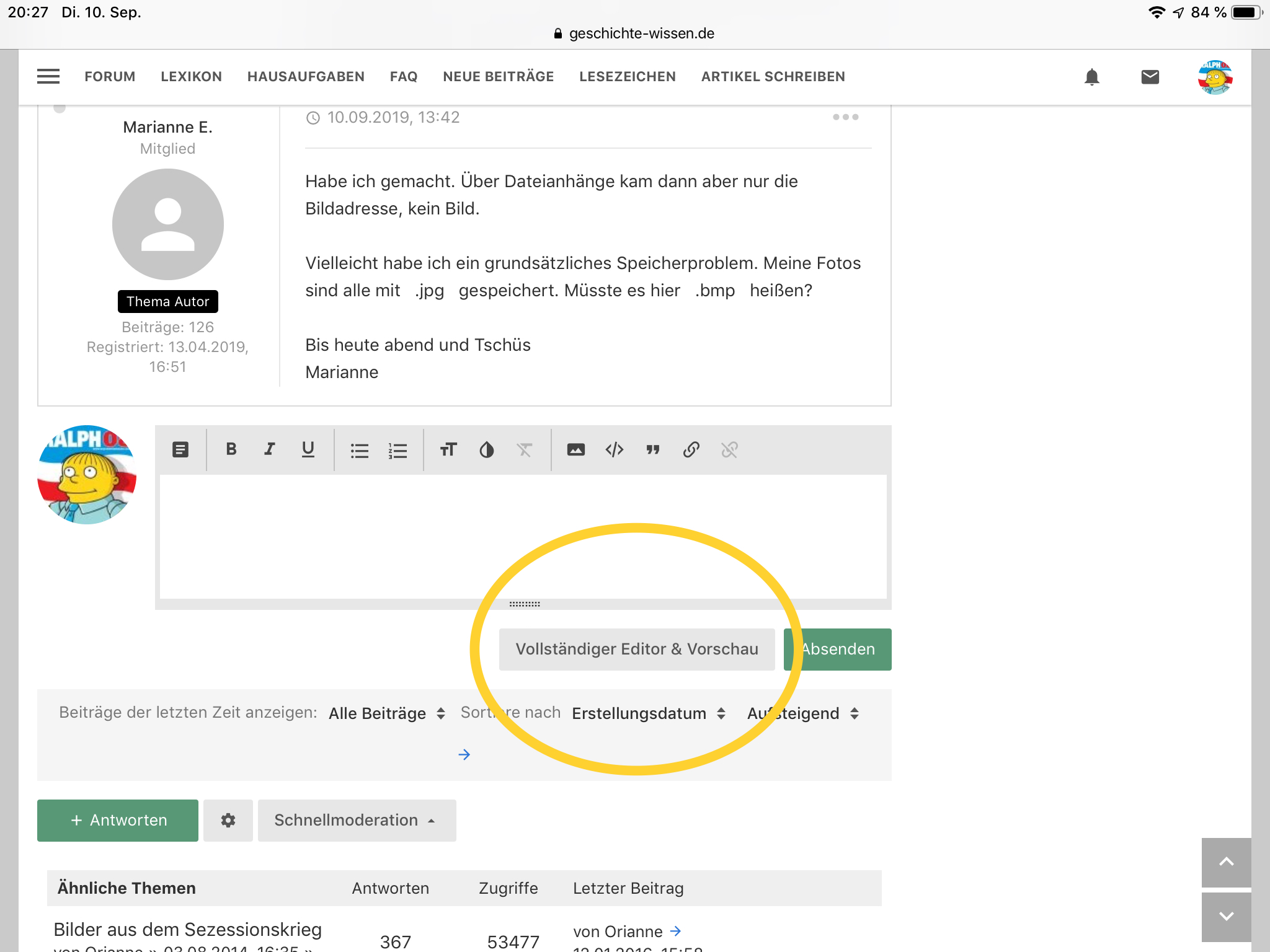
Task: Go to NEUE BEITRÄGE in navigation
Action: click(498, 77)
